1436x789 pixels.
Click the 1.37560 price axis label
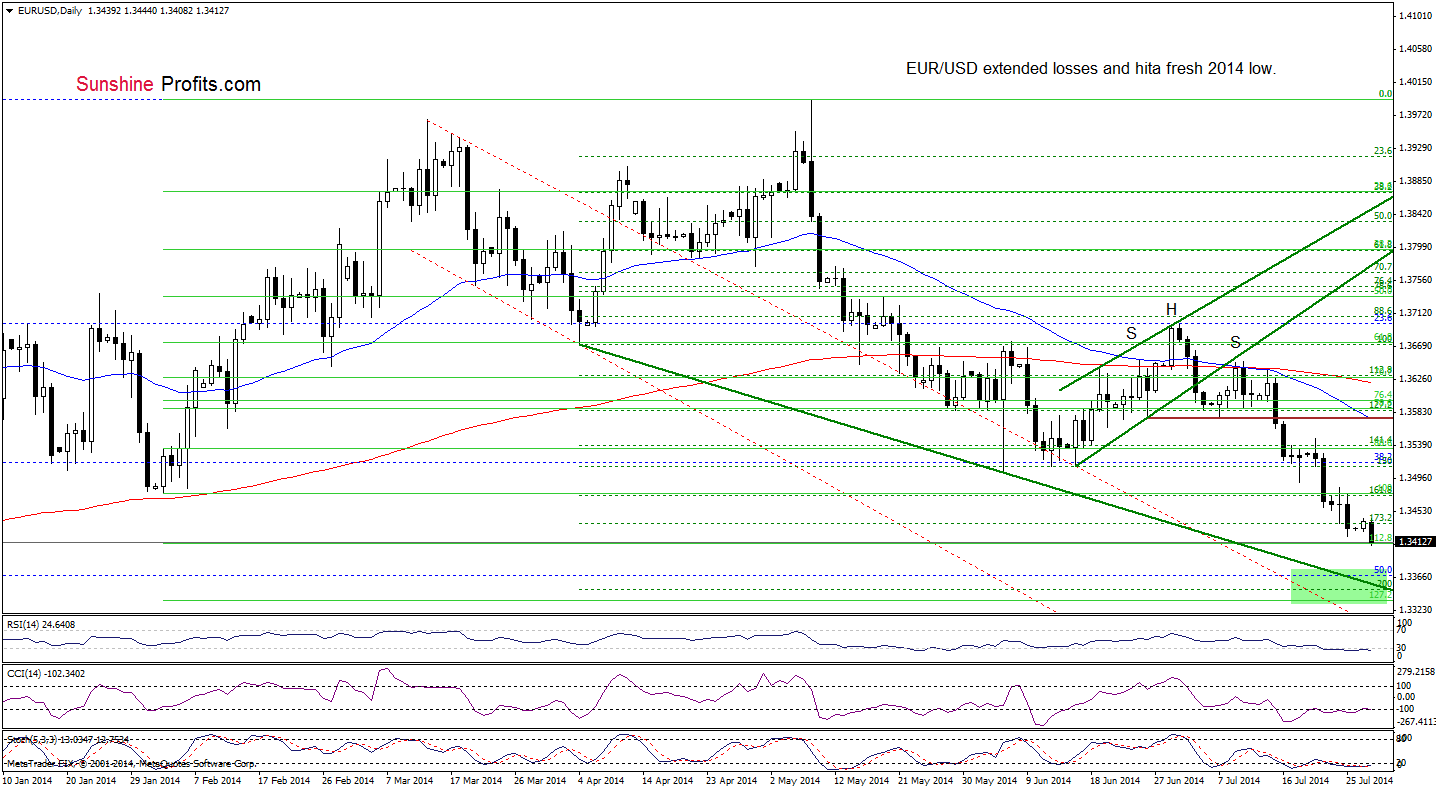tap(1416, 280)
